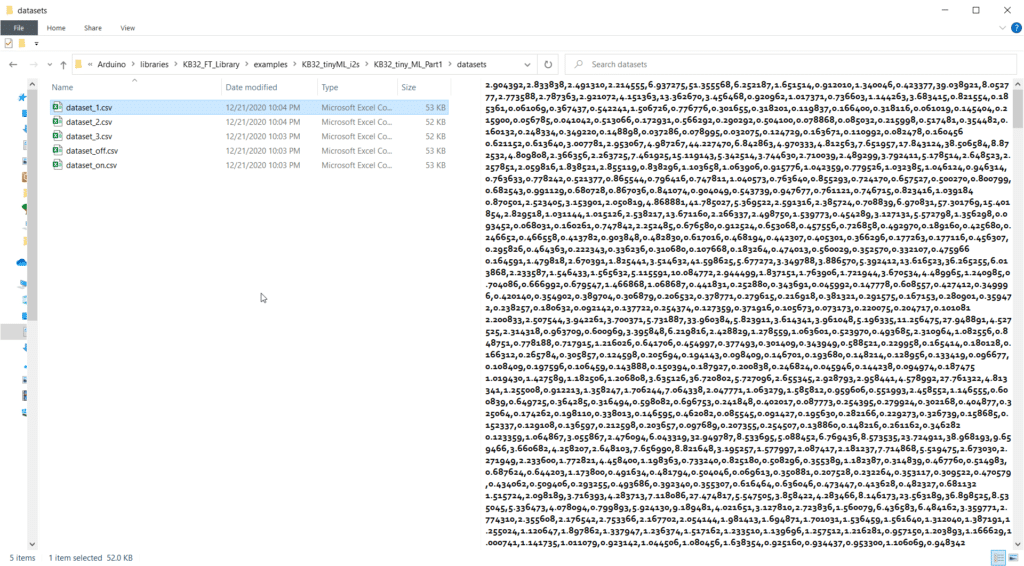Click the dataset_off.csv Excel file icon
Screen dimensions: 1024x566
pyautogui.click(x=57, y=150)
